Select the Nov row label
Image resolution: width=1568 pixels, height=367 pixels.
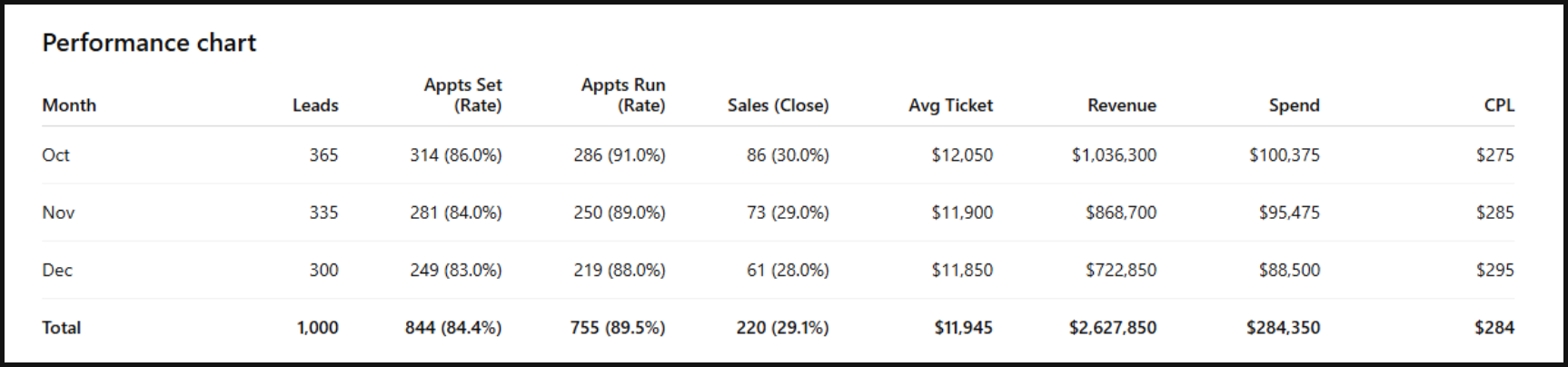pyautogui.click(x=58, y=213)
